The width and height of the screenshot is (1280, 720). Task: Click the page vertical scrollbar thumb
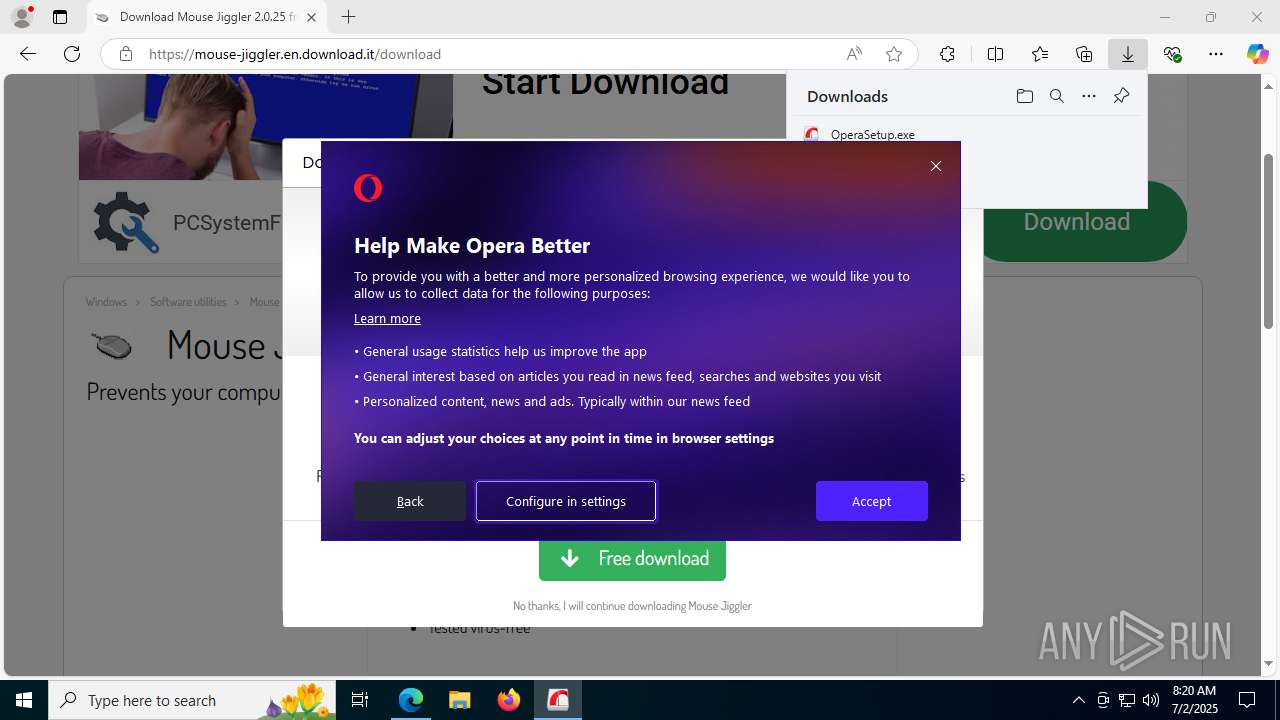click(x=1268, y=241)
